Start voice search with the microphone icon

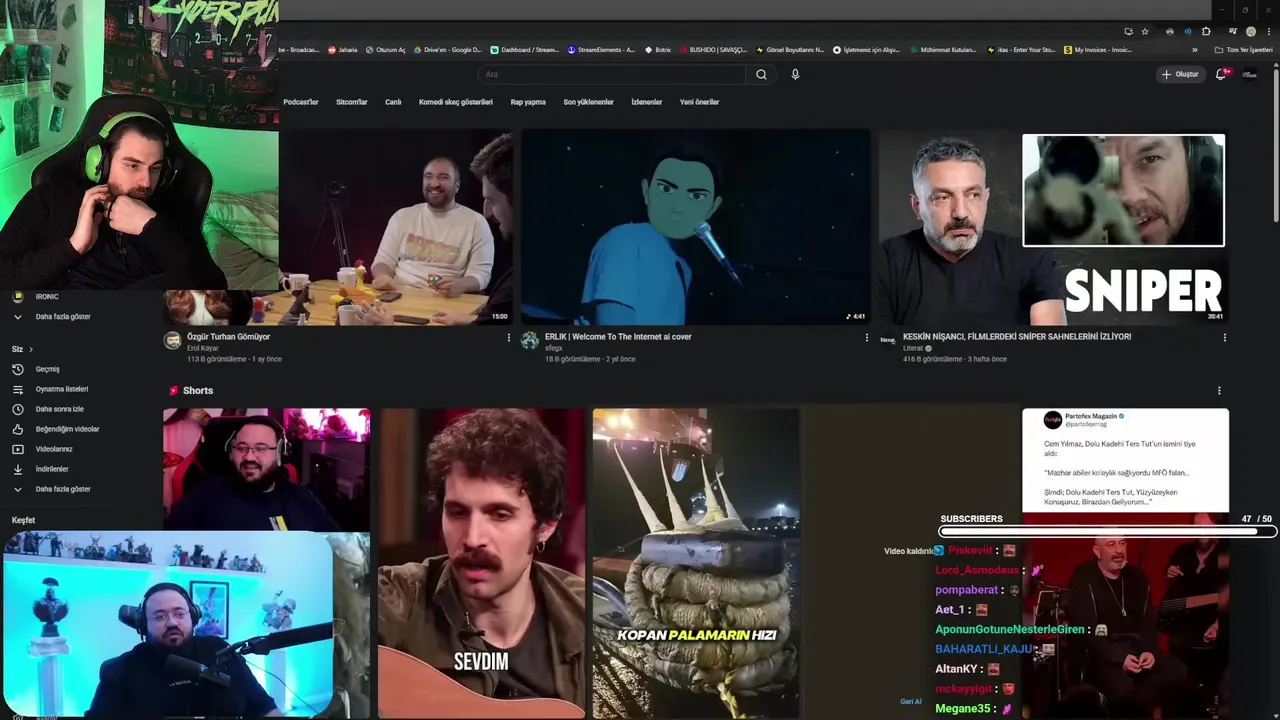tap(795, 74)
